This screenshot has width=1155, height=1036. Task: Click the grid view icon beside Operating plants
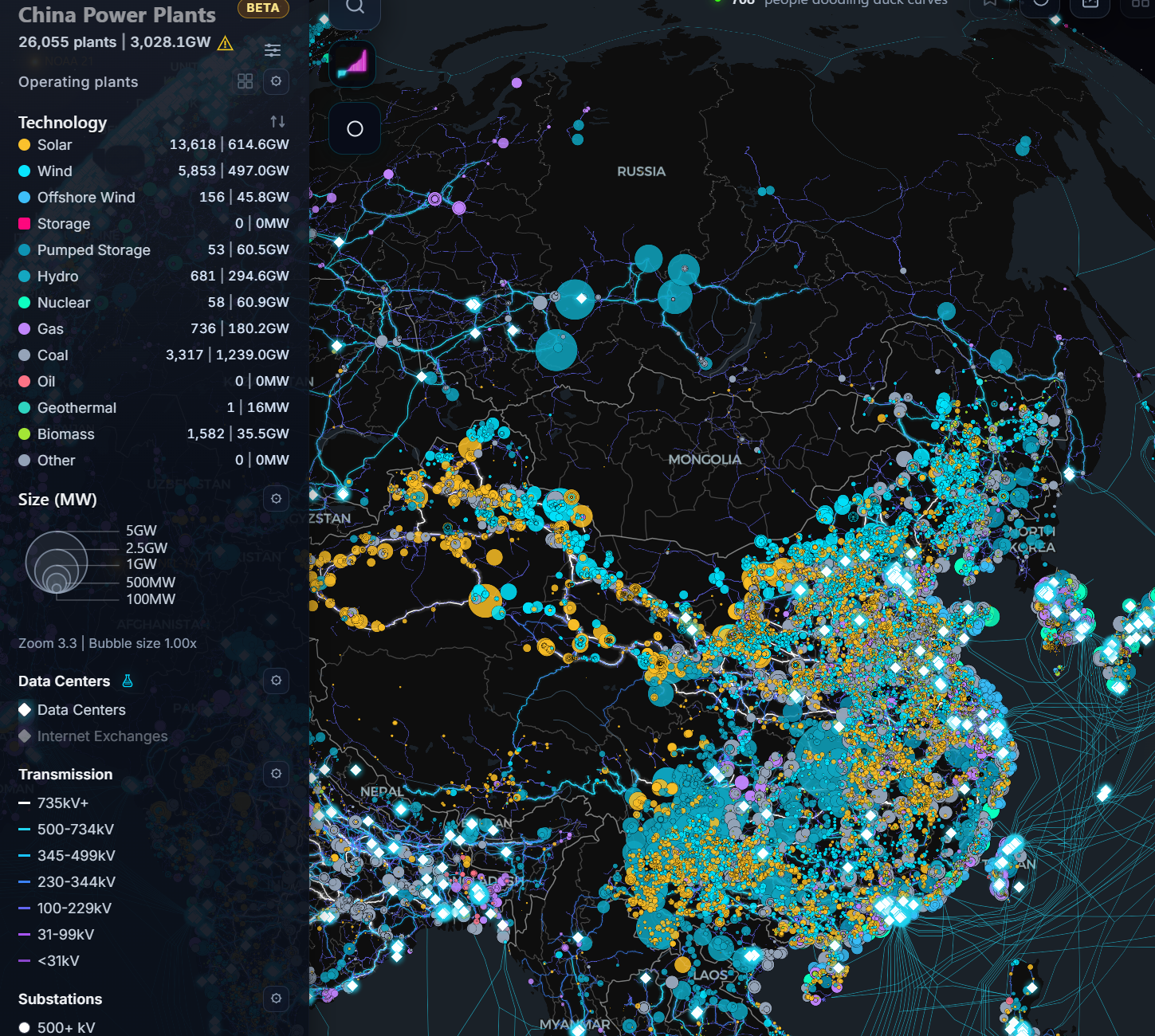point(246,81)
